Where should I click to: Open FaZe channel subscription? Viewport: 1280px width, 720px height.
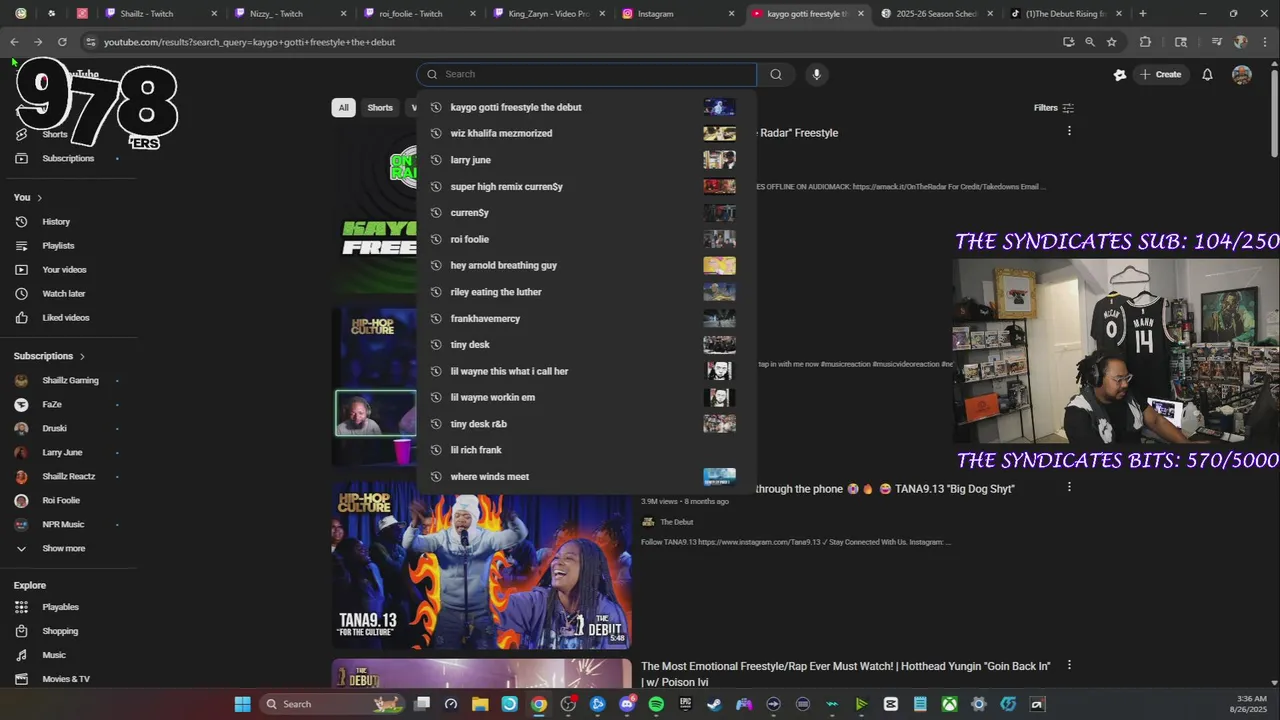(52, 404)
